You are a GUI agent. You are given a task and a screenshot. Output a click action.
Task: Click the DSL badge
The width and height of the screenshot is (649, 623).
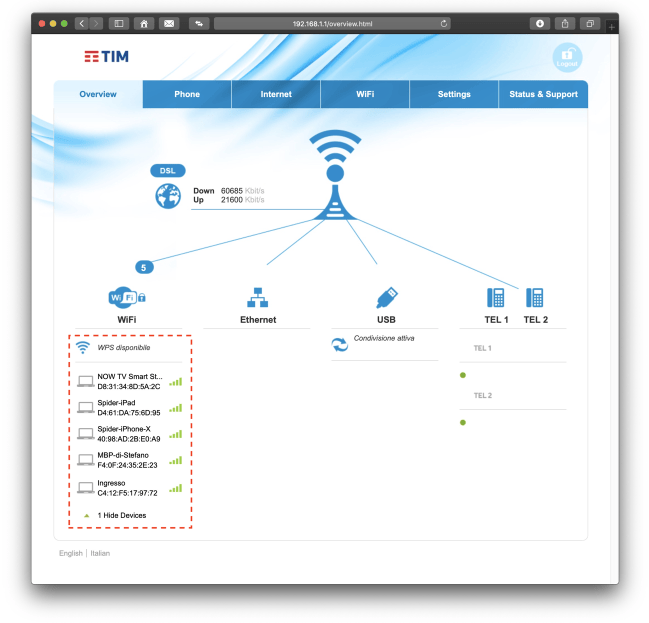tap(168, 171)
